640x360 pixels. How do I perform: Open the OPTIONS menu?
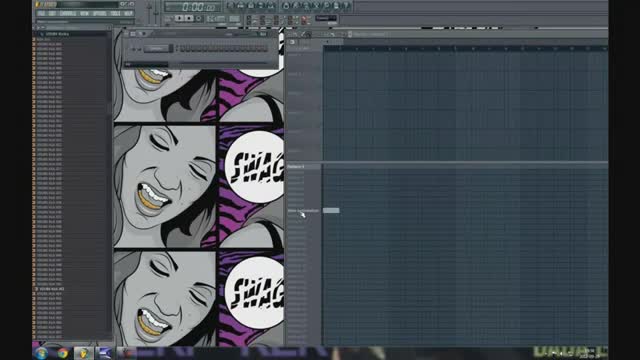click(x=99, y=13)
